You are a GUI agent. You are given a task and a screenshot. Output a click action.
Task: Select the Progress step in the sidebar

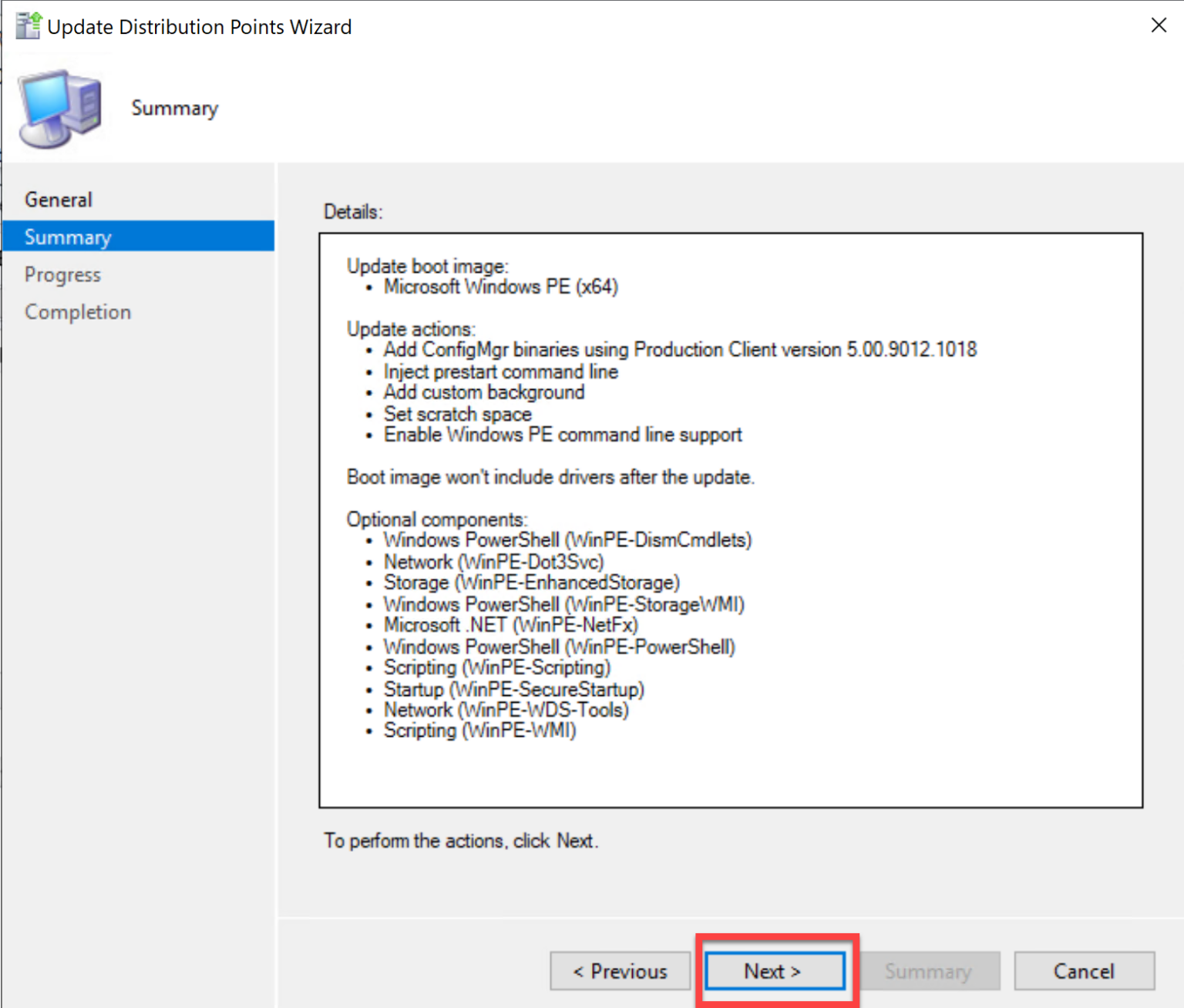pos(62,274)
